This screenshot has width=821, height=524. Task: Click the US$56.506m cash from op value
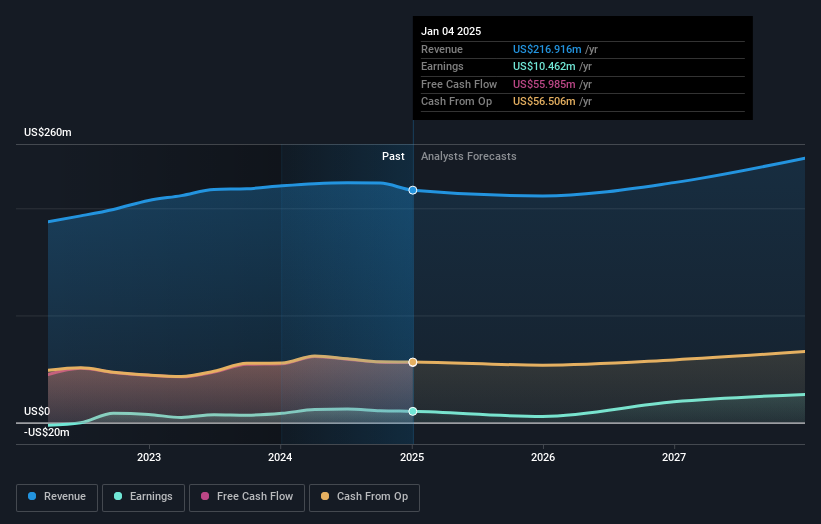pyautogui.click(x=544, y=102)
